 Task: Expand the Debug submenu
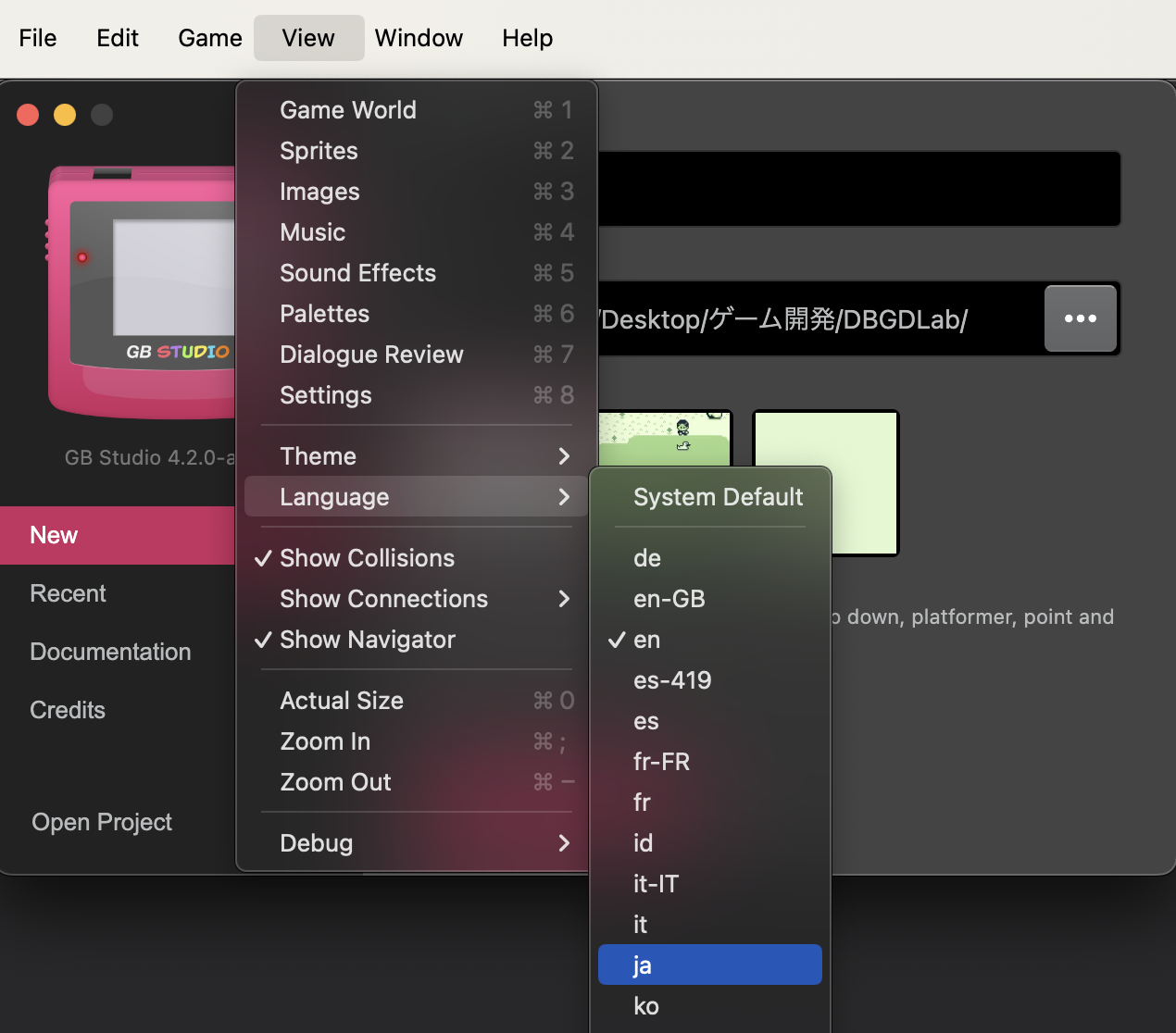click(417, 843)
